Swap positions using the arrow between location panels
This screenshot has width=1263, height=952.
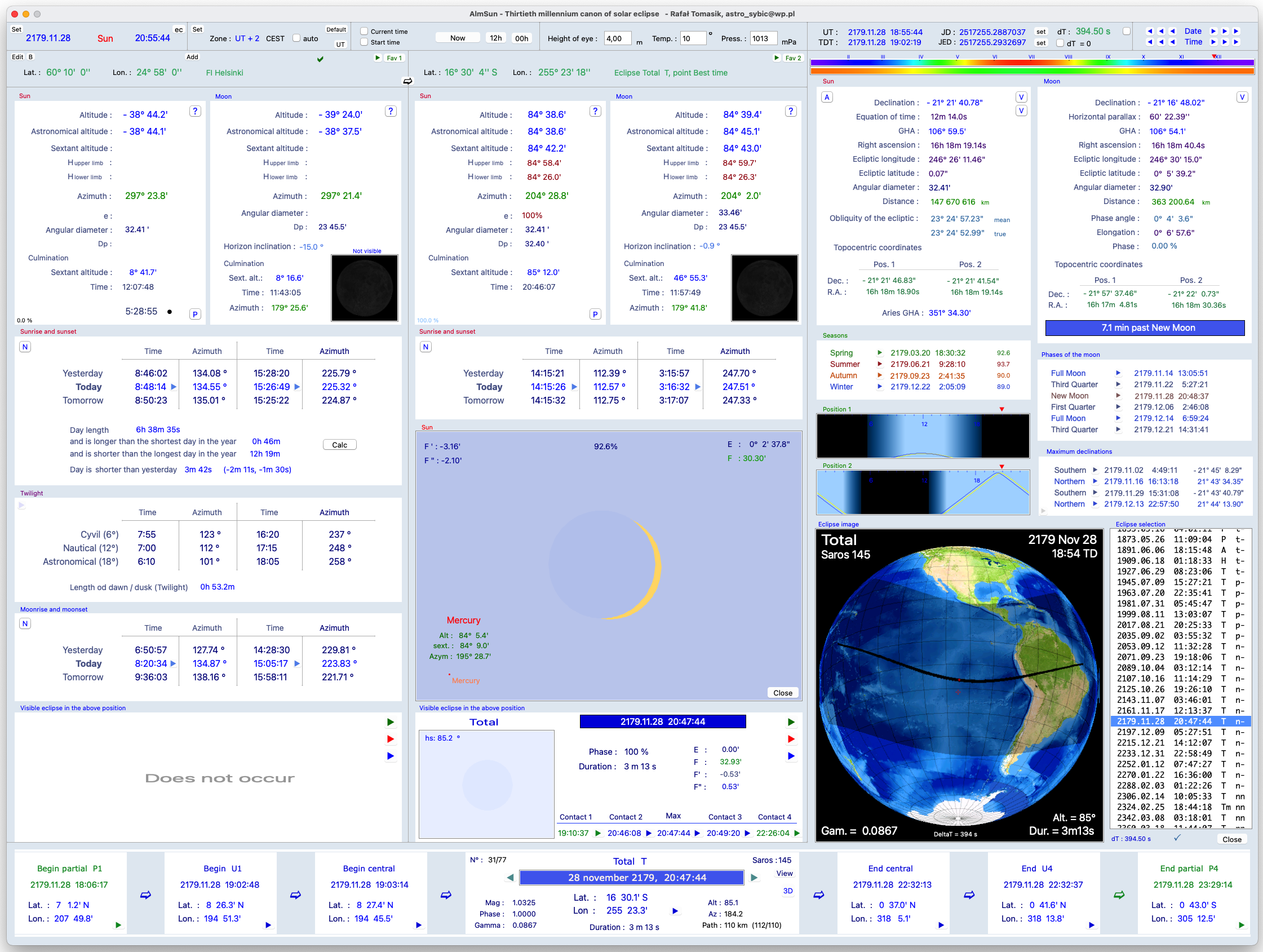(x=407, y=81)
